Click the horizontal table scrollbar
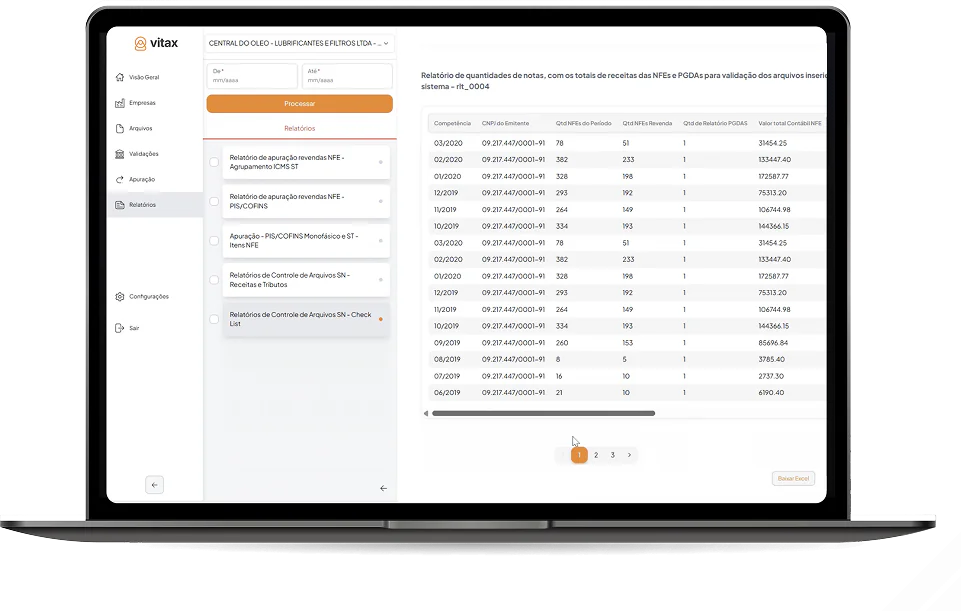The image size is (961, 611). coord(544,413)
